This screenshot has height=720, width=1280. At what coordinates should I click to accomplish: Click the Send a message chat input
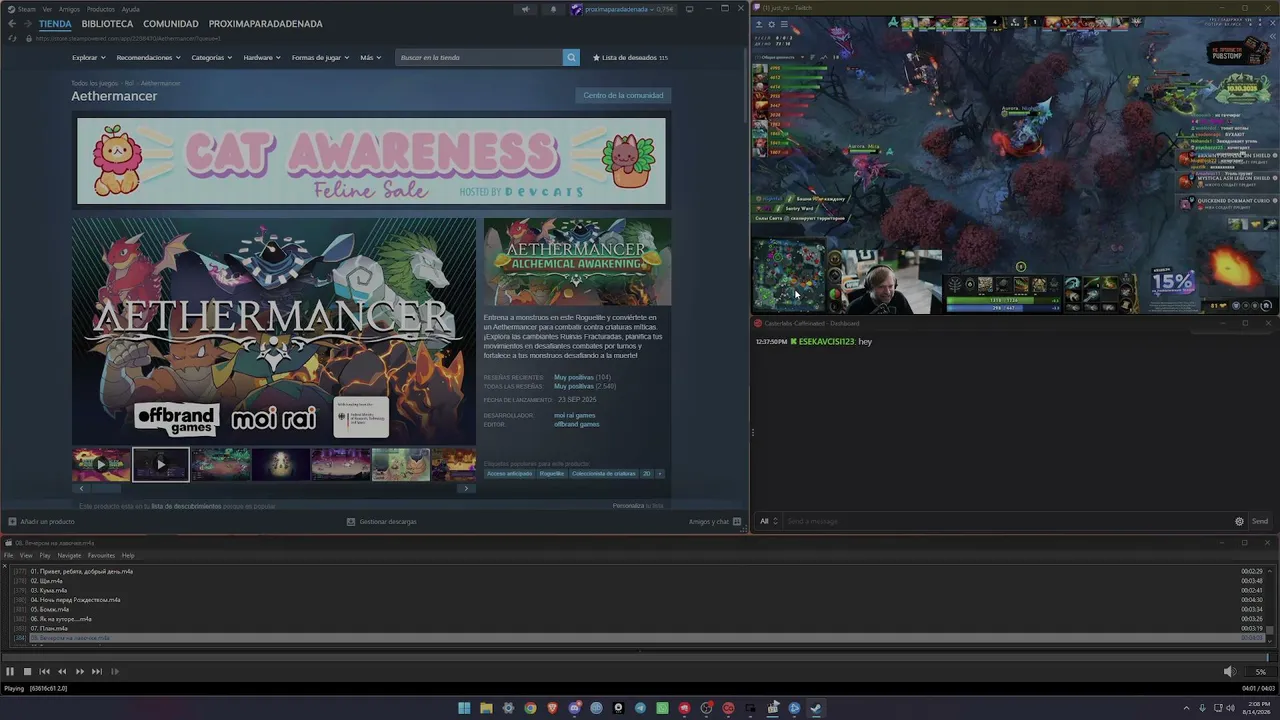(1005, 521)
